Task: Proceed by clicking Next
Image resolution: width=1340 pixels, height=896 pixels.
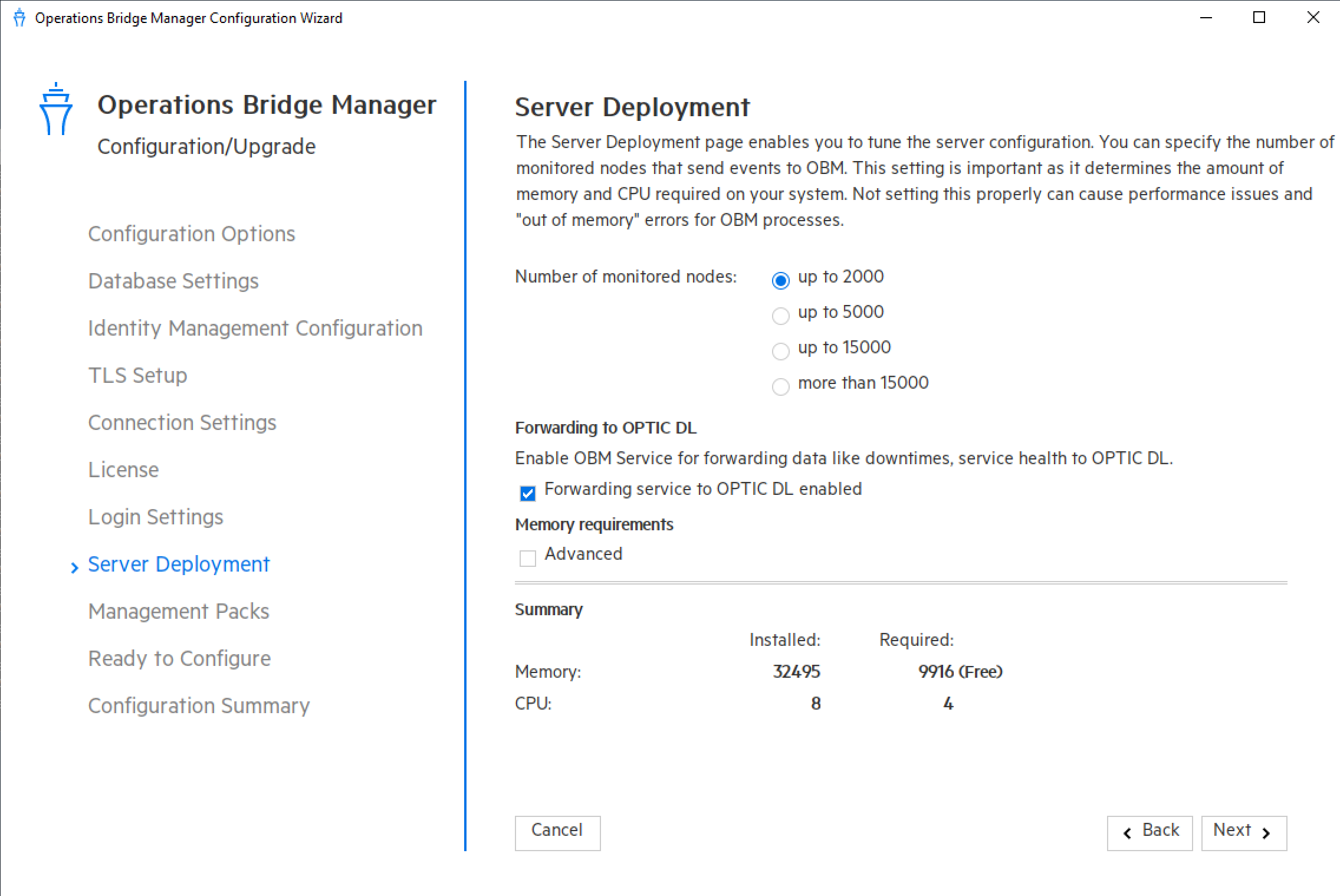Action: 1244,832
